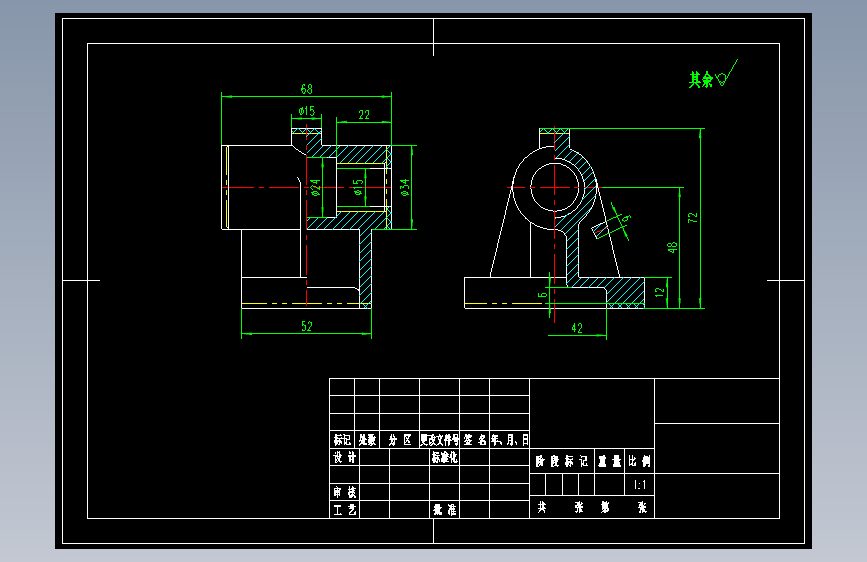Click the "第" sheet number label
Screen dimensions: 867x562
605,507
